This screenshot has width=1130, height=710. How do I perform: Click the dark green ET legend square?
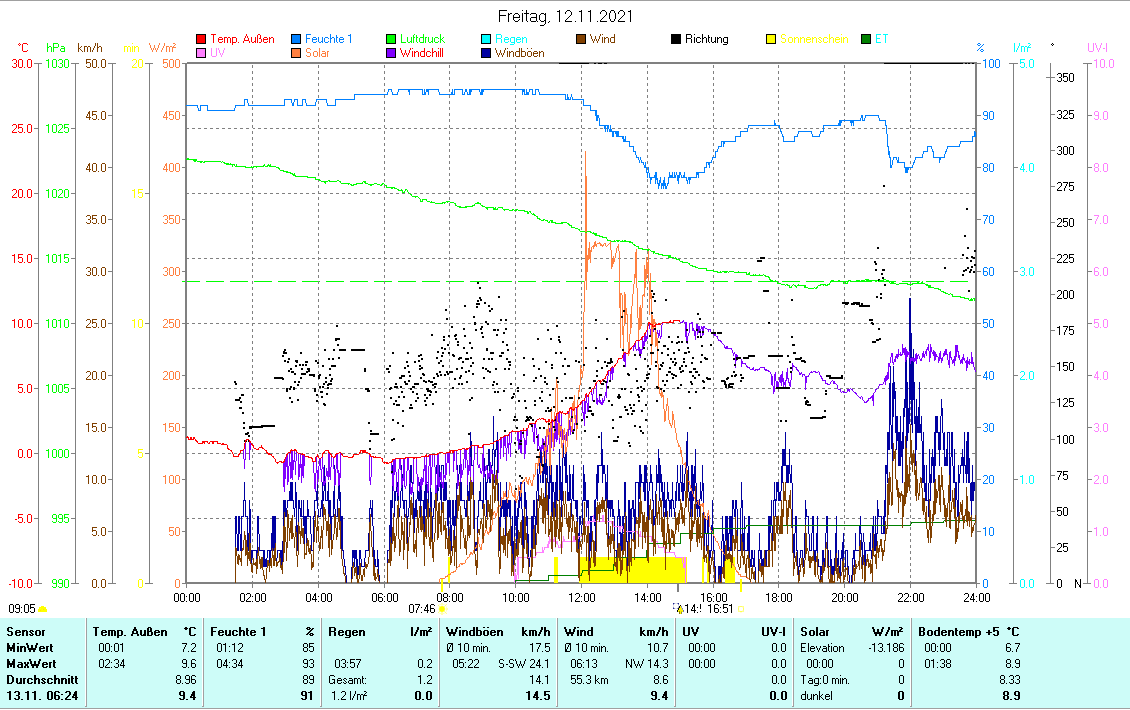point(866,40)
